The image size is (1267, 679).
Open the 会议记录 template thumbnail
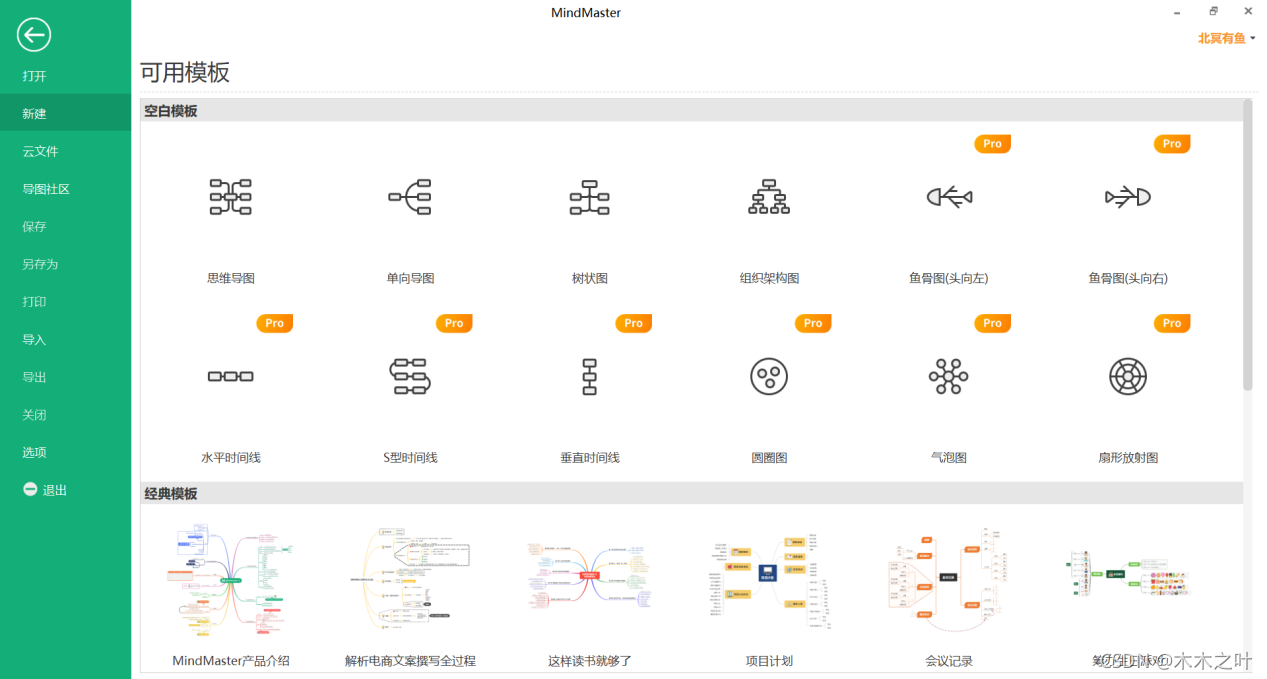point(949,580)
